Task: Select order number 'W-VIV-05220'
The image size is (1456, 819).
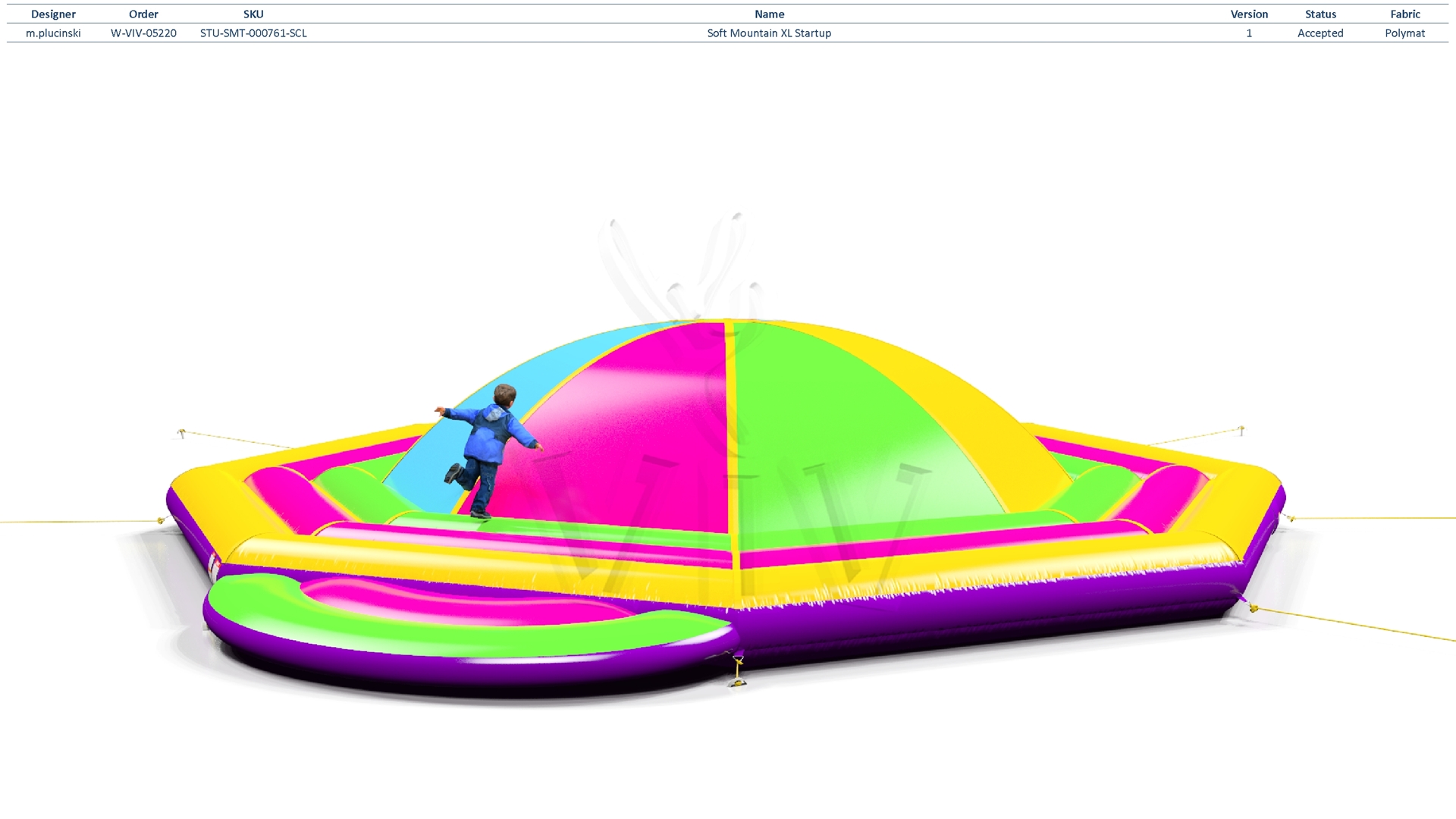Action: tap(143, 33)
